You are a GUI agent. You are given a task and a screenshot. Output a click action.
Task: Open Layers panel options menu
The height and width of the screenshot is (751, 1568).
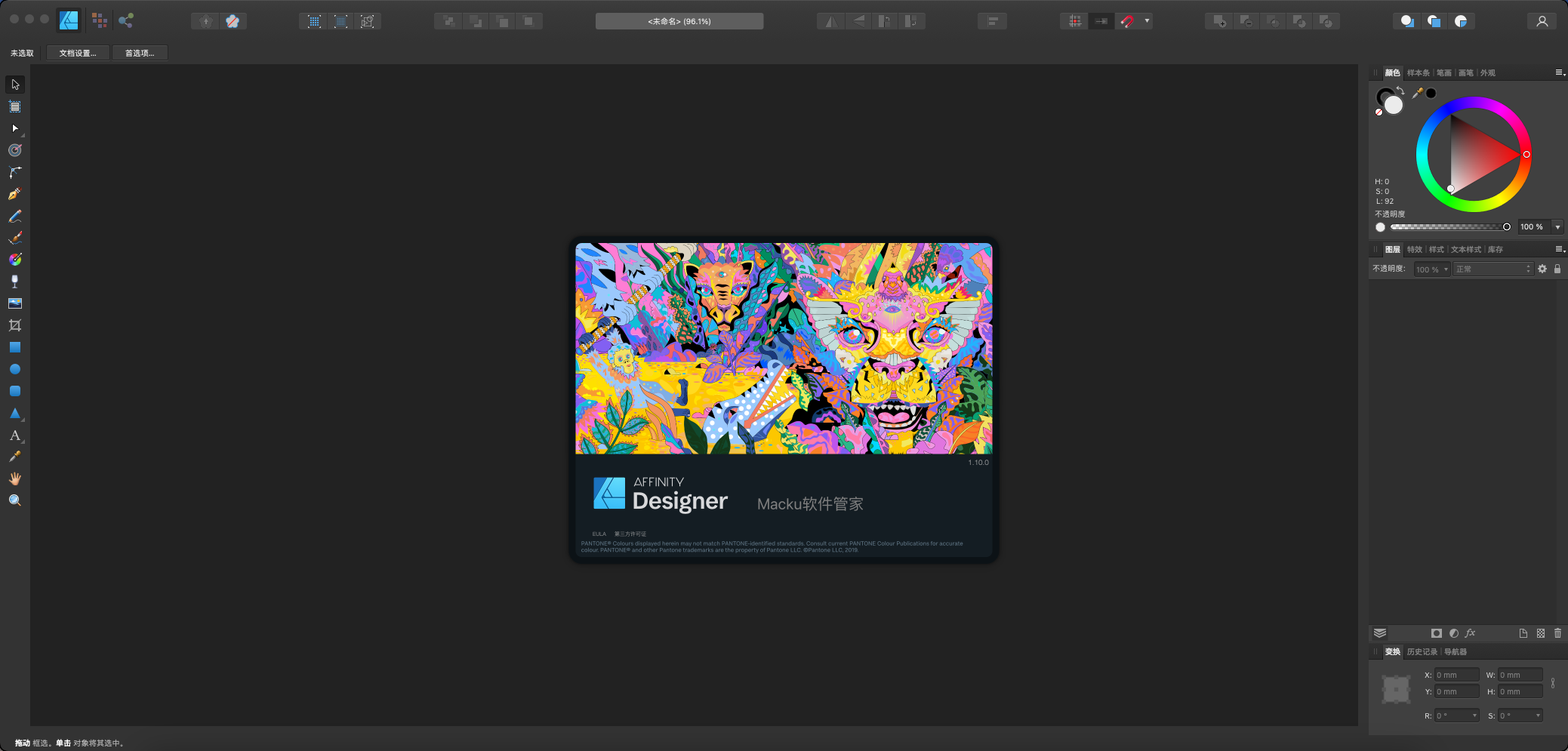[x=1560, y=249]
